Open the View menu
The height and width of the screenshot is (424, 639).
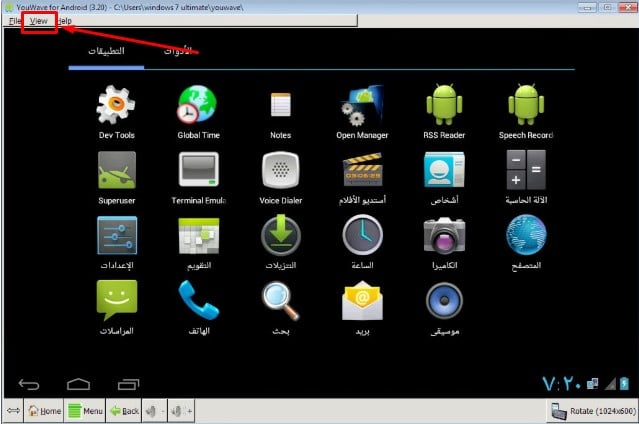39,21
